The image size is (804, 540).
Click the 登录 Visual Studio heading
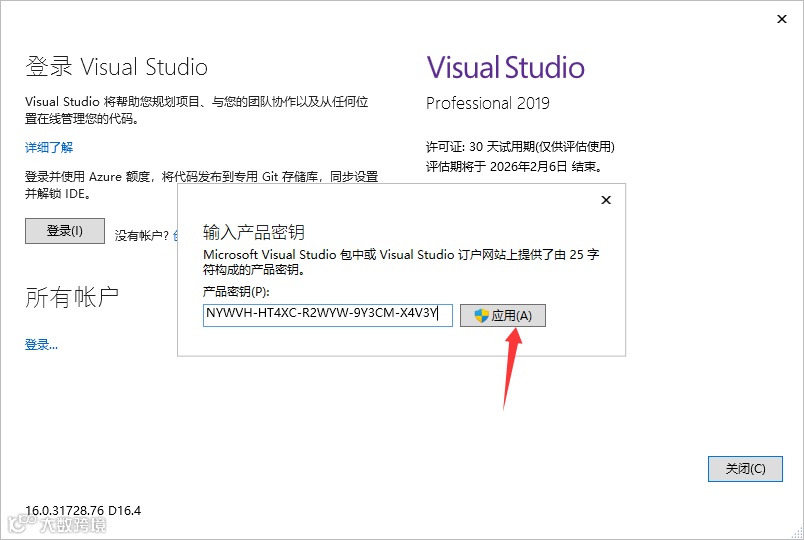coord(116,67)
